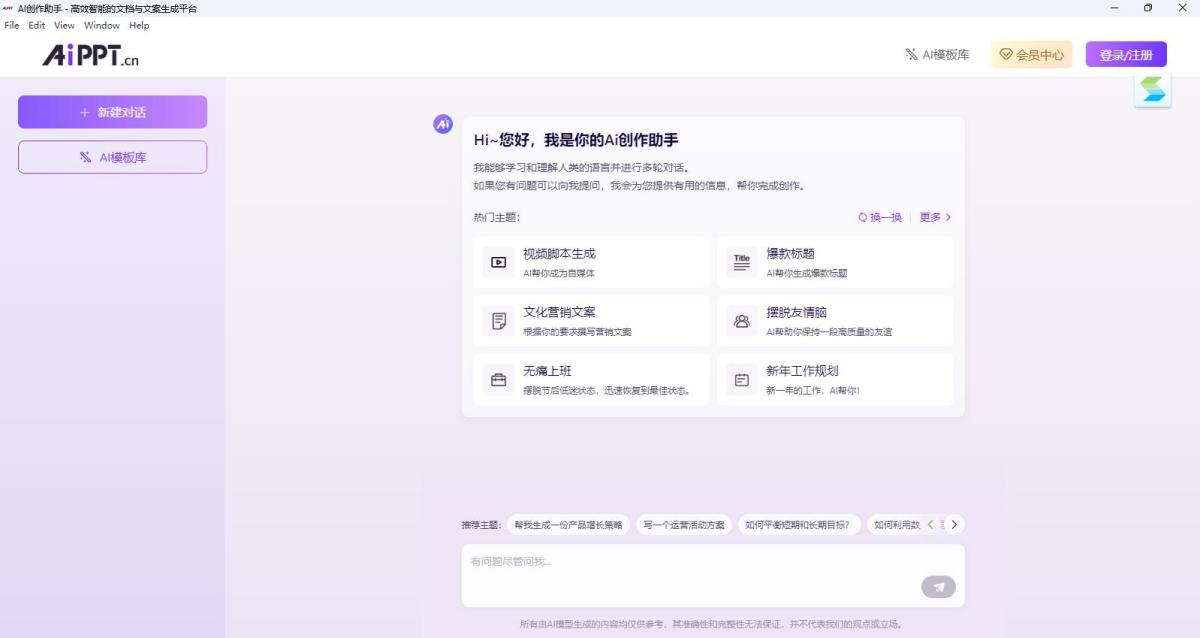This screenshot has height=638, width=1200.
Task: Refresh topics with 换一换
Action: pyautogui.click(x=880, y=217)
